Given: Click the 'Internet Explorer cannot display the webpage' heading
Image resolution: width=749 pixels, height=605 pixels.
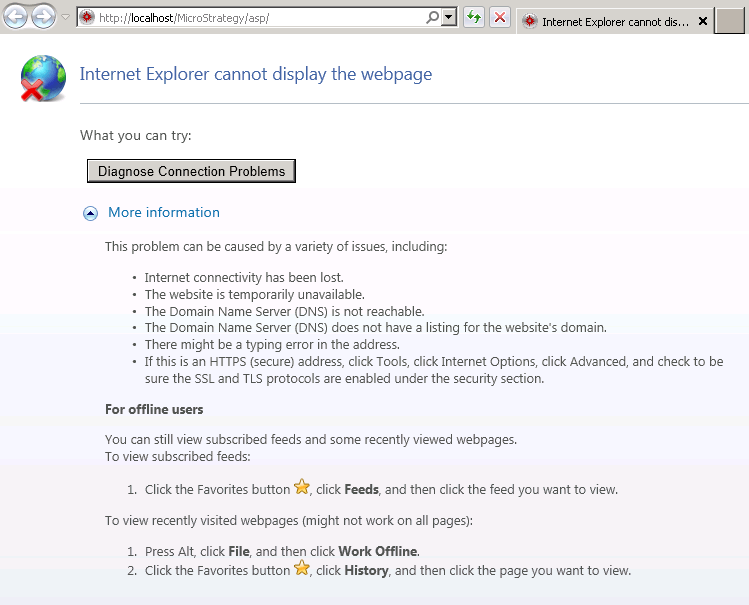Looking at the screenshot, I should [255, 74].
